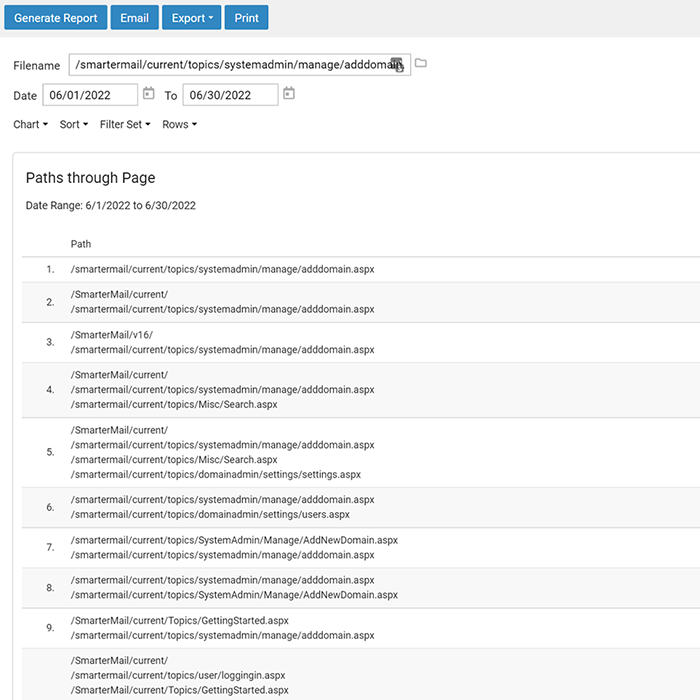Viewport: 700px width, 700px height.
Task: Click row 6 users.aspx path entry
Action: 210,515
